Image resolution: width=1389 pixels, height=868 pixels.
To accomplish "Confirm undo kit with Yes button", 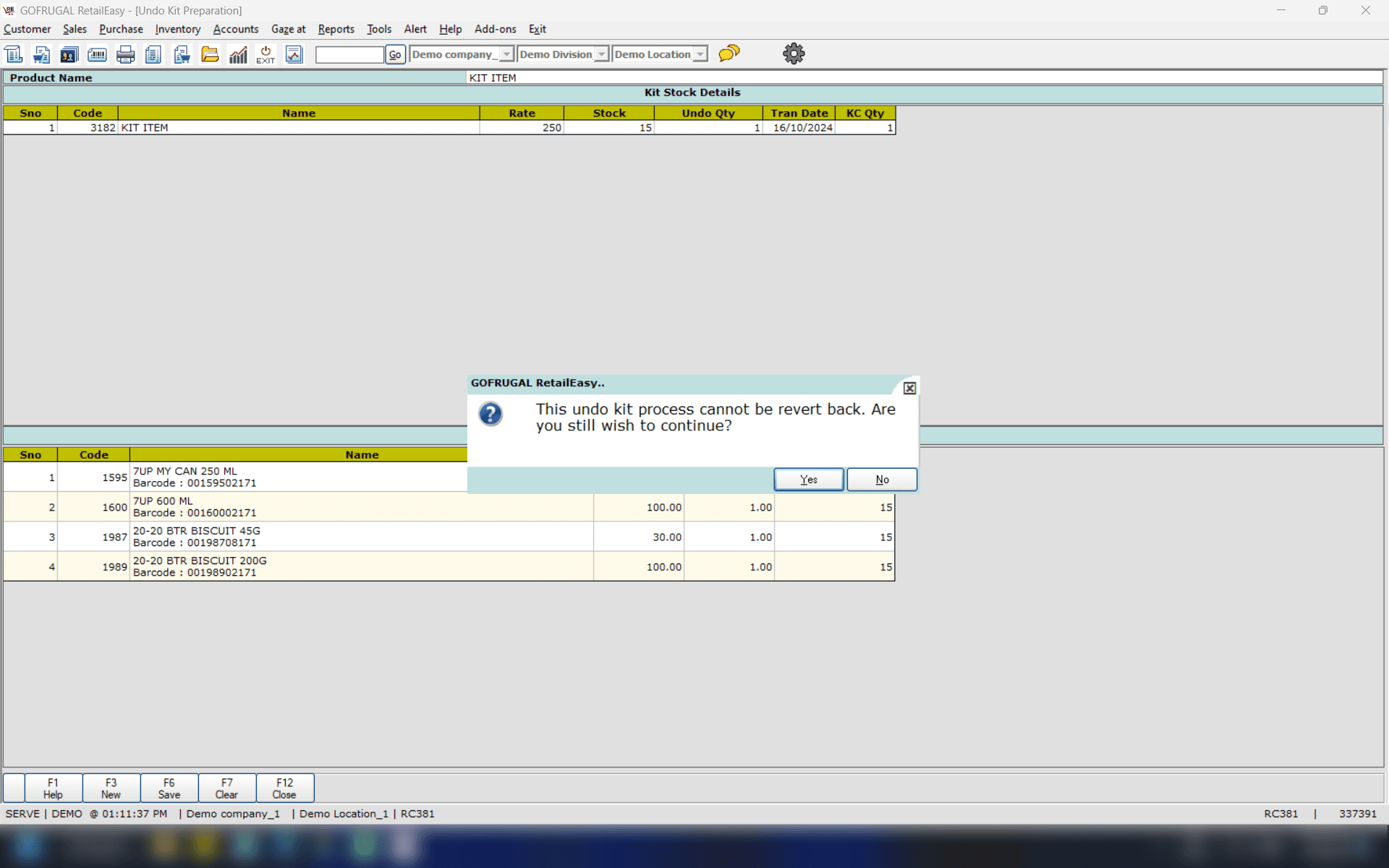I will pyautogui.click(x=808, y=480).
